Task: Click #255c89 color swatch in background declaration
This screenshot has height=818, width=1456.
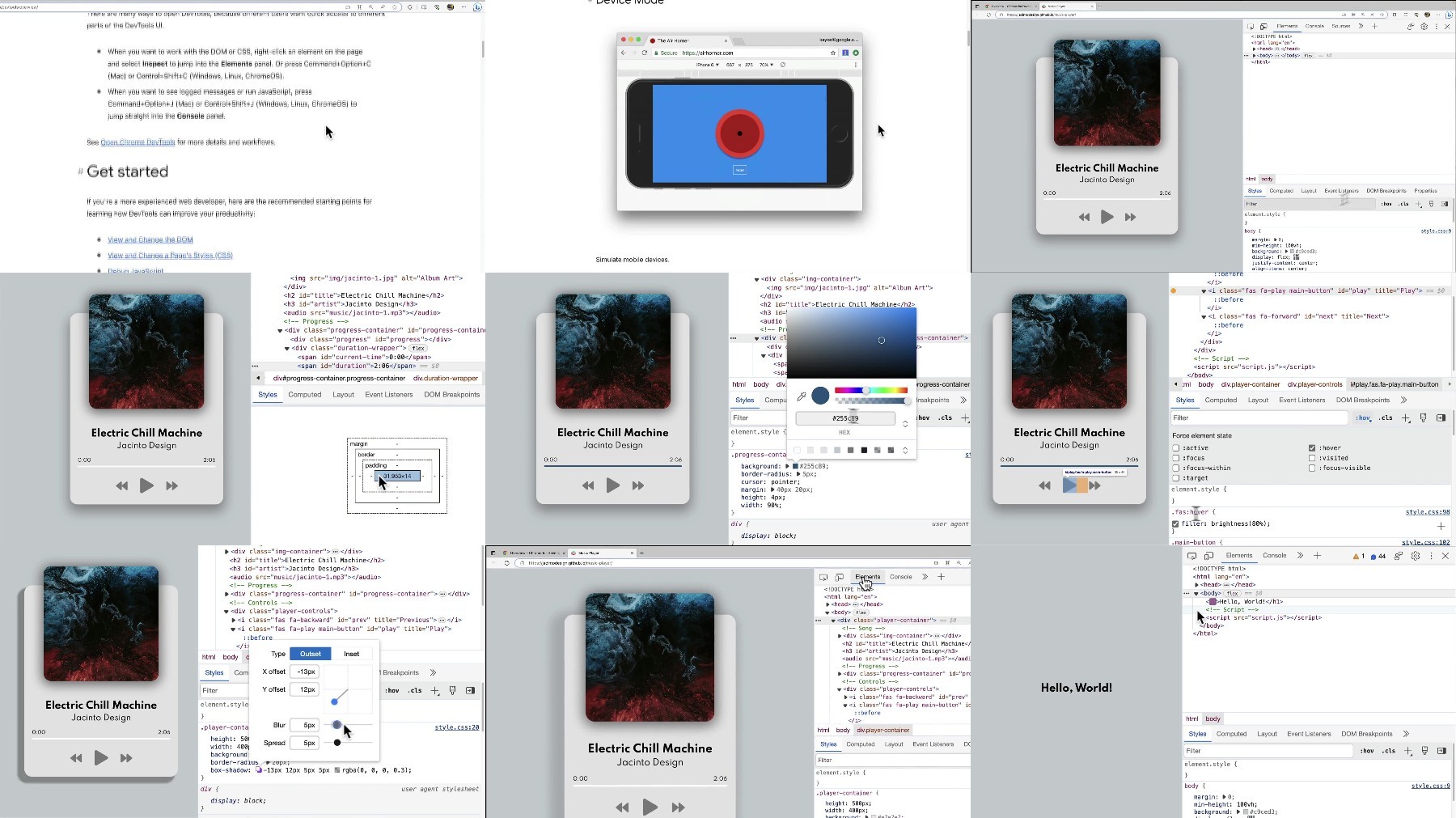Action: (x=795, y=466)
